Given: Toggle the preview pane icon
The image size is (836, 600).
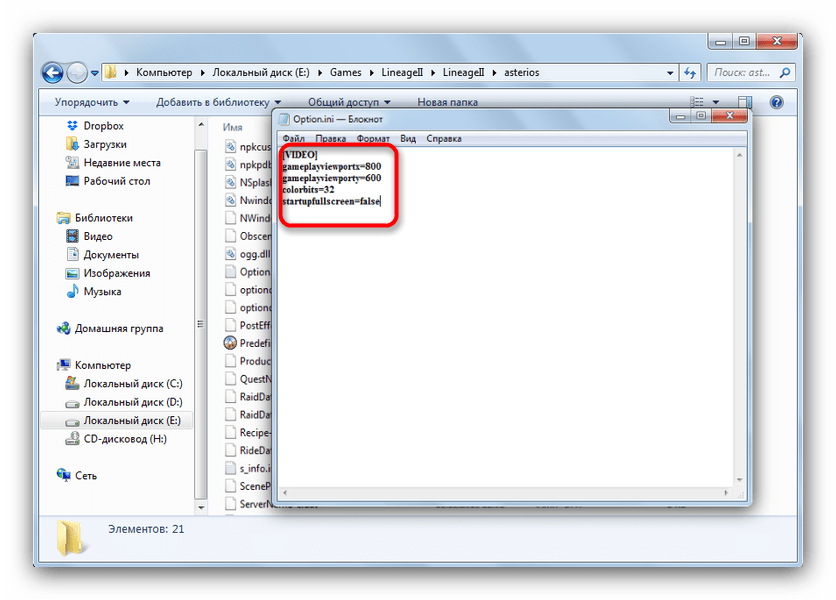Looking at the screenshot, I should point(745,102).
